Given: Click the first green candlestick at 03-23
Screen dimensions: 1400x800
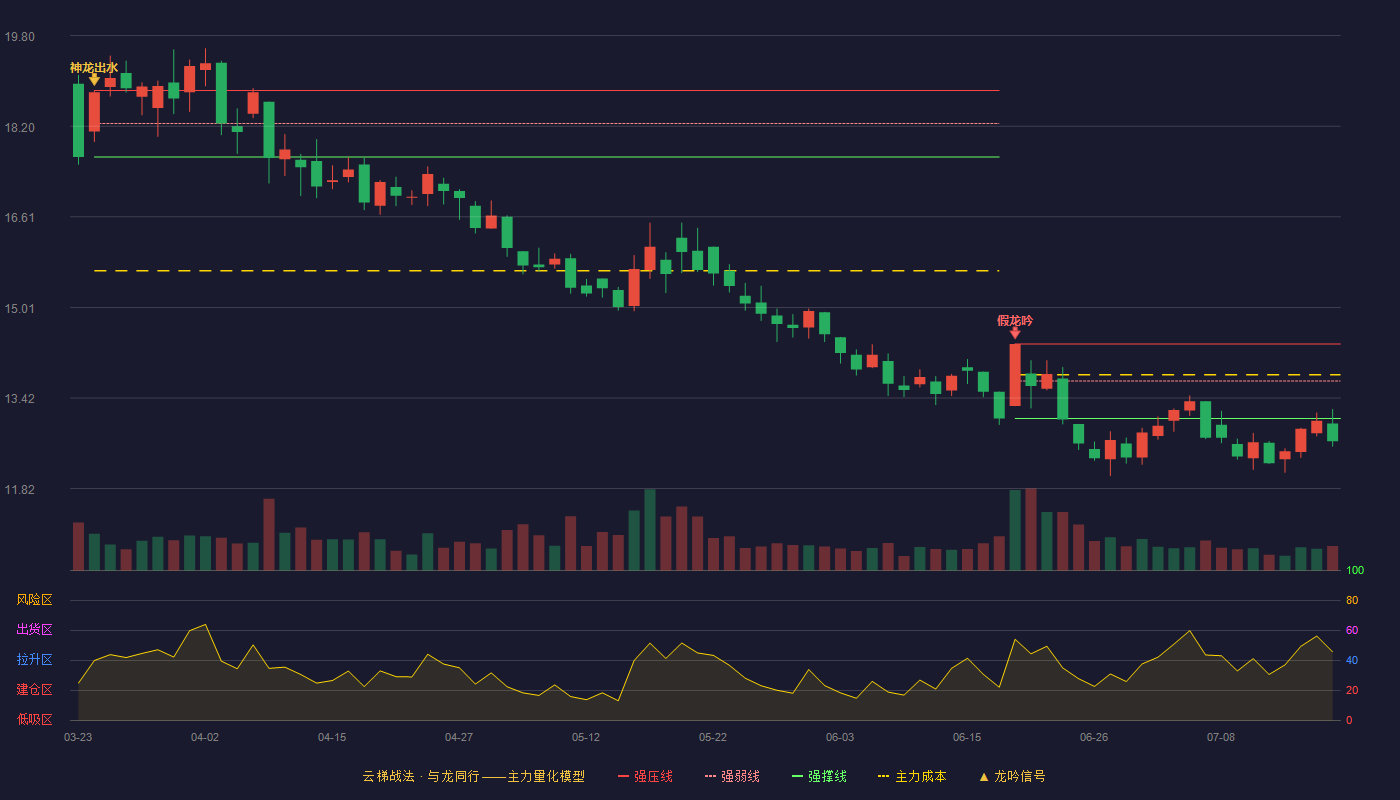Looking at the screenshot, I should 78,120.
